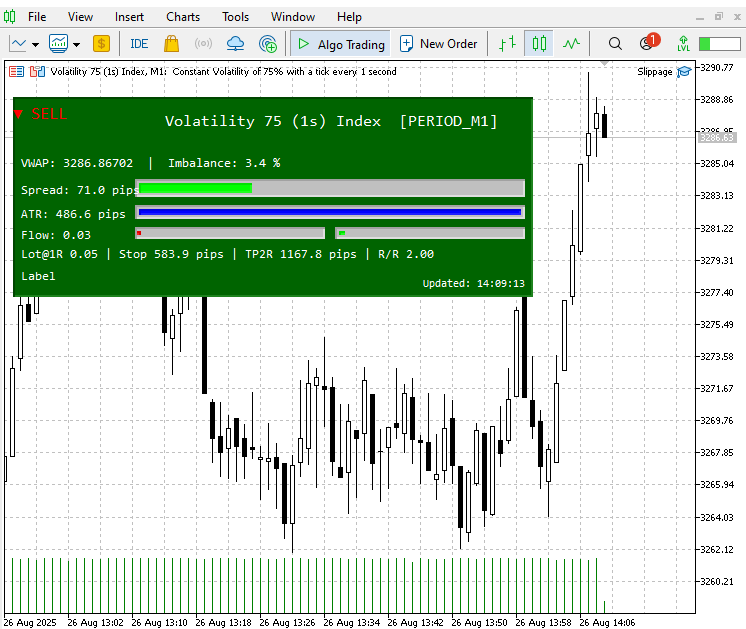The height and width of the screenshot is (629, 746).
Task: Open the Help menu
Action: click(x=349, y=17)
